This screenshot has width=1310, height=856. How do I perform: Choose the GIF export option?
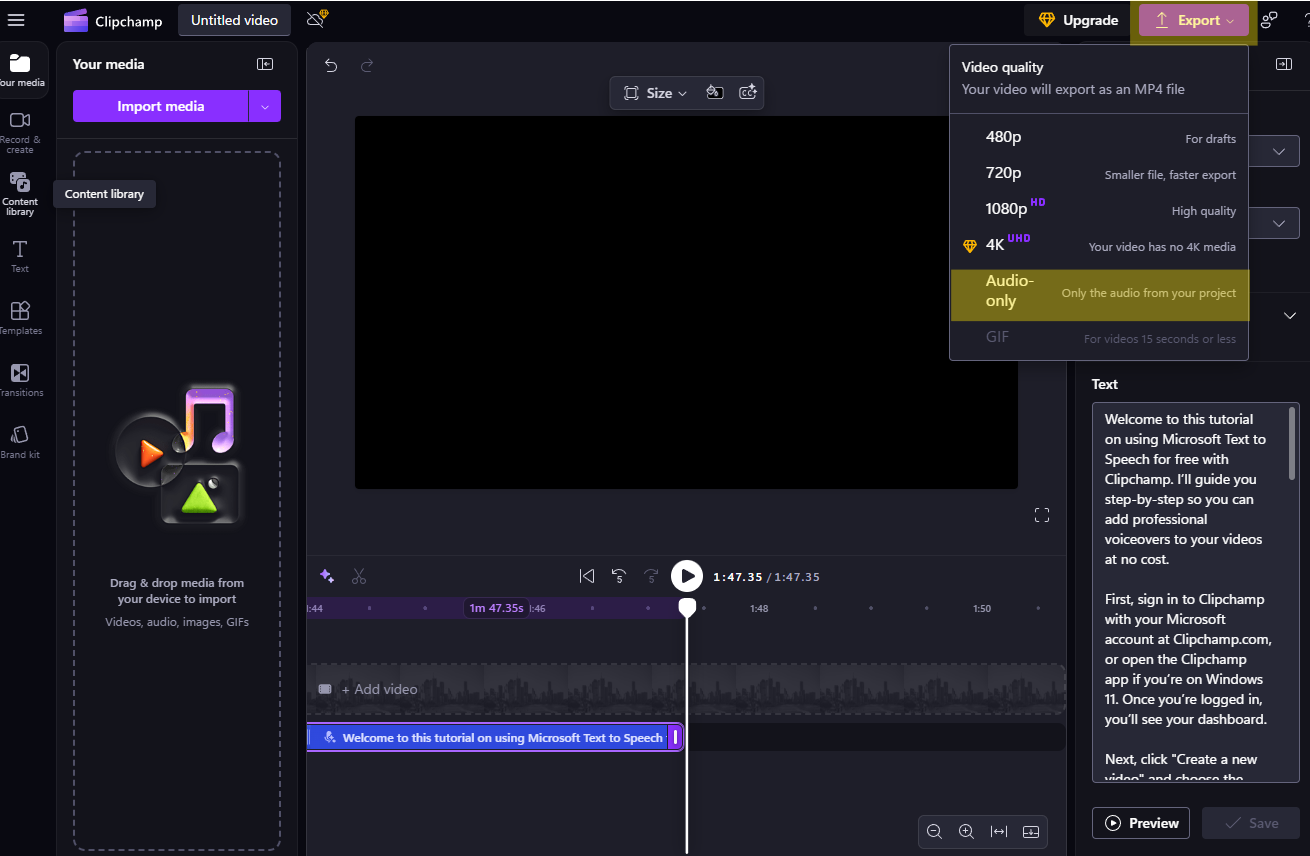[1099, 337]
